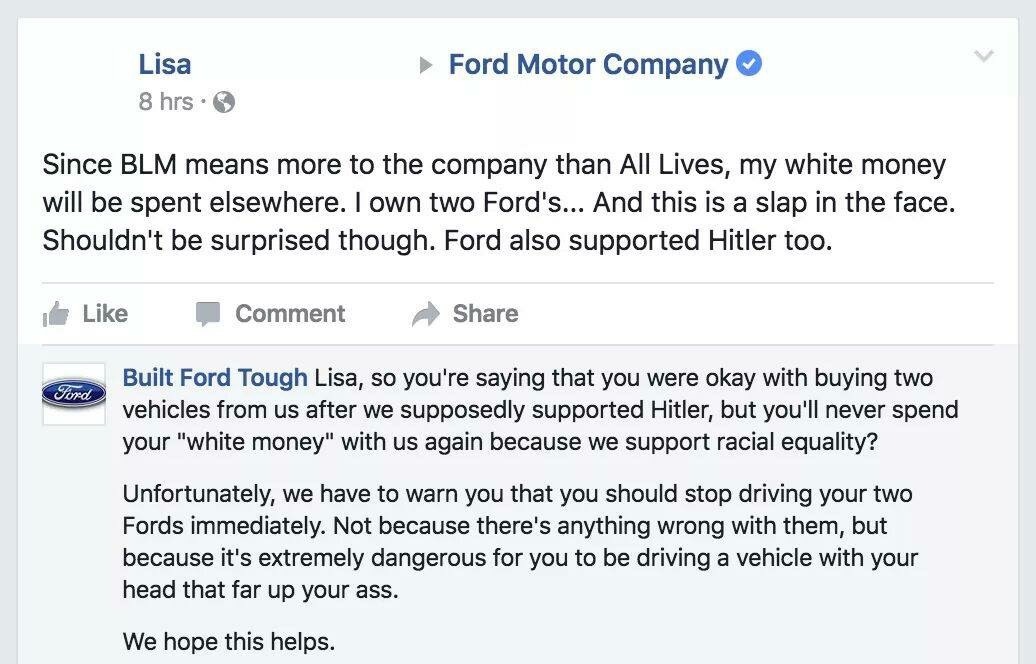The image size is (1036, 664).
Task: Open the post options chevron menu
Action: [x=984, y=57]
